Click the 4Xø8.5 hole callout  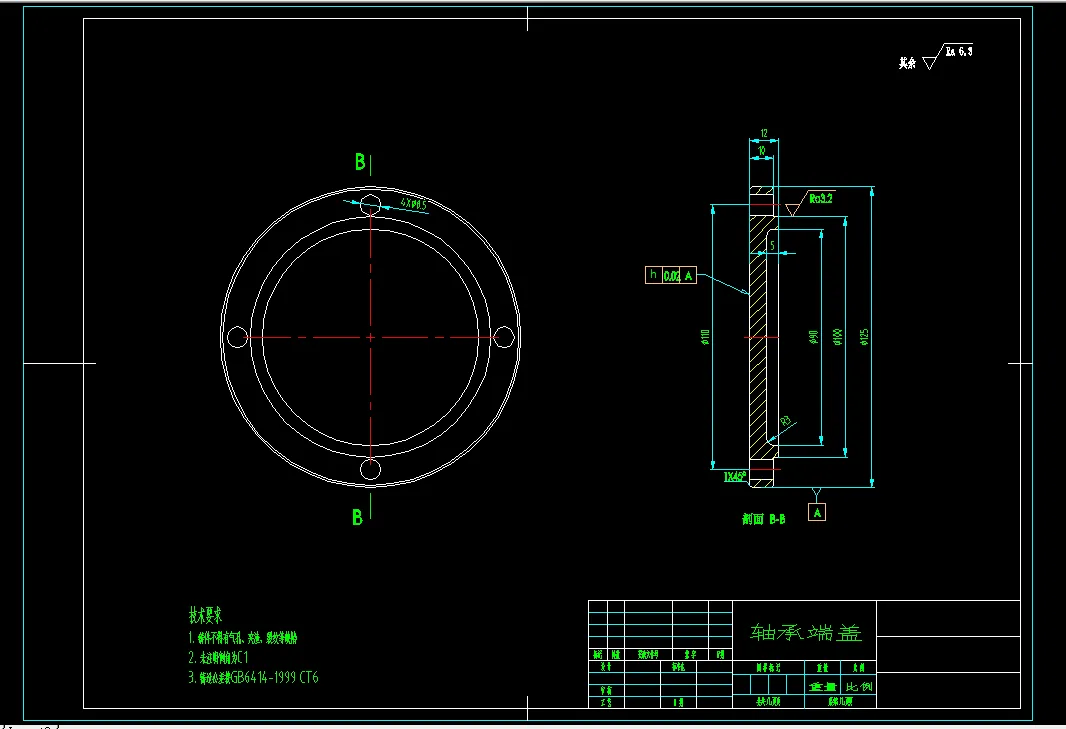(413, 203)
